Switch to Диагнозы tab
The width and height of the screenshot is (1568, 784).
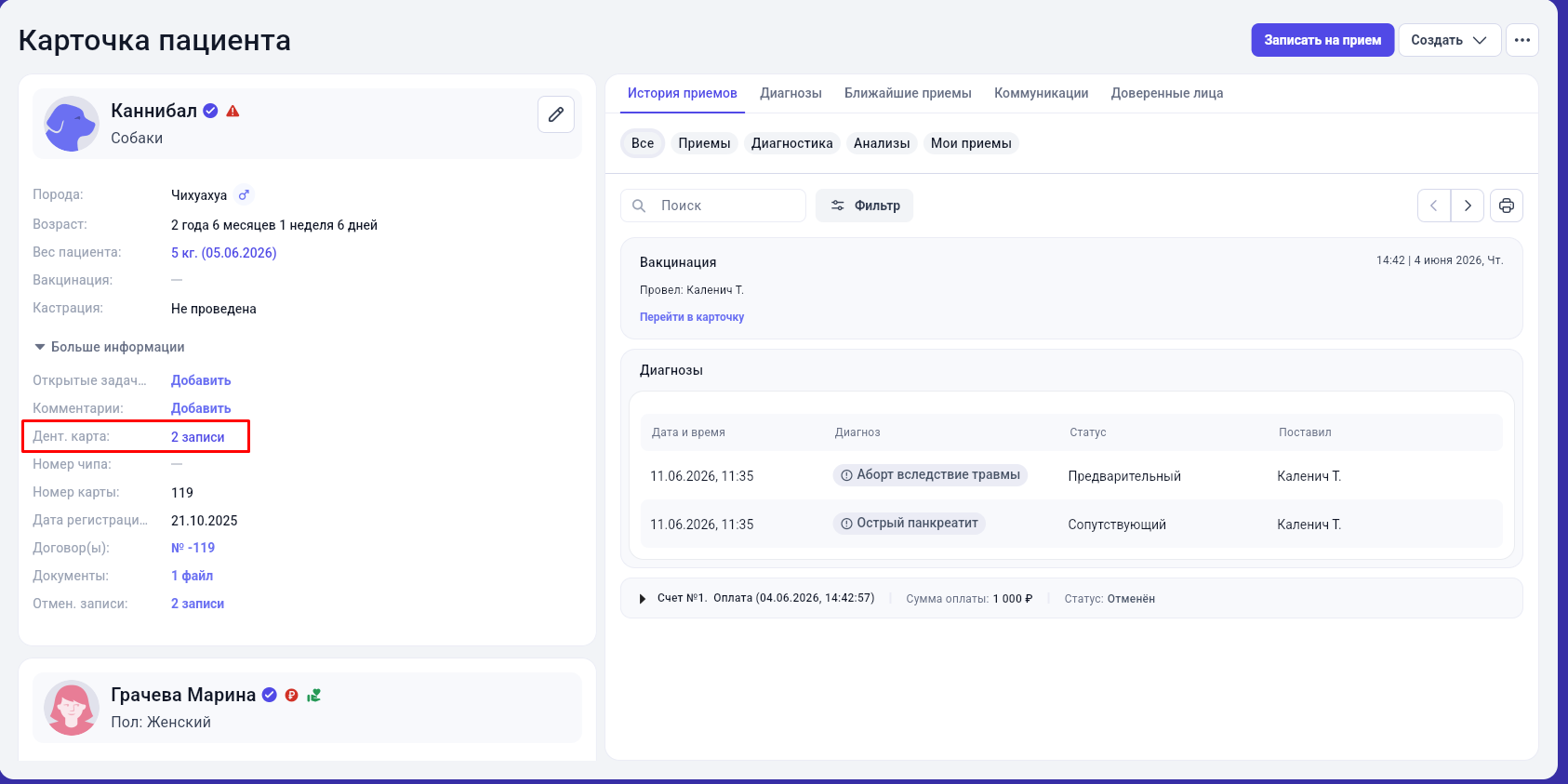(x=791, y=93)
